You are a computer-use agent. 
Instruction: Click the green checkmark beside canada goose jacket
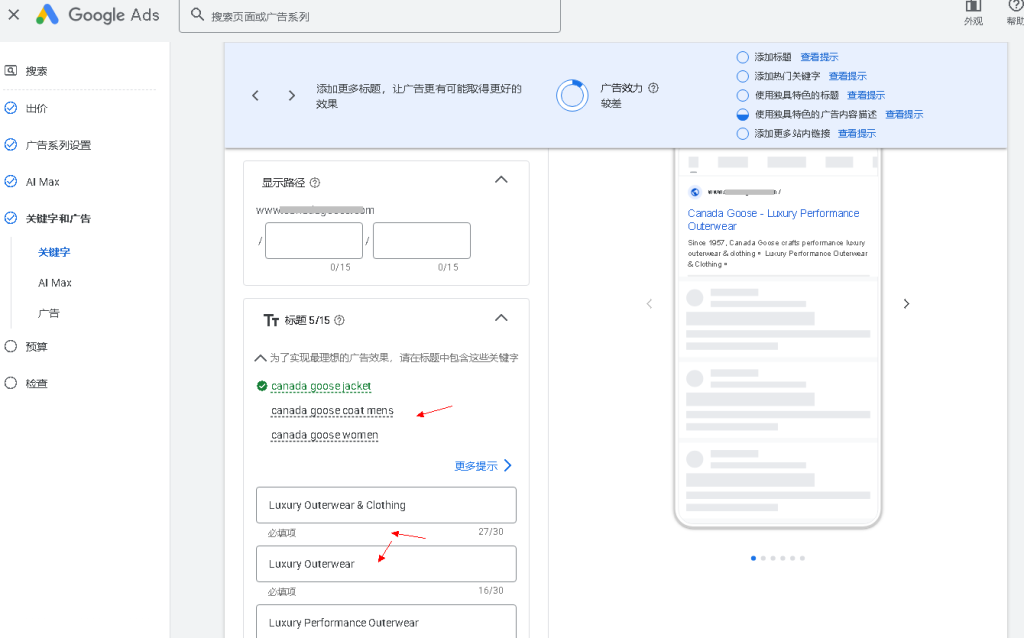click(x=262, y=386)
